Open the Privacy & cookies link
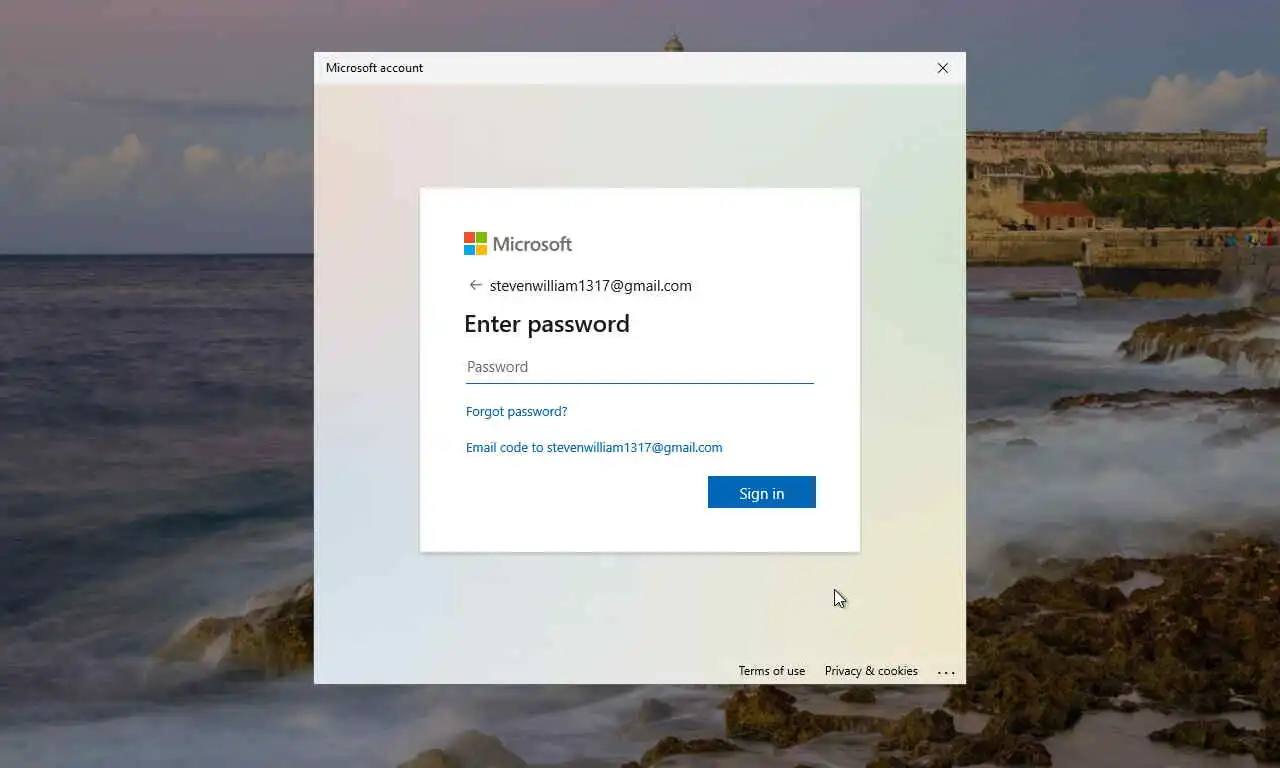This screenshot has width=1280, height=768. coord(871,671)
